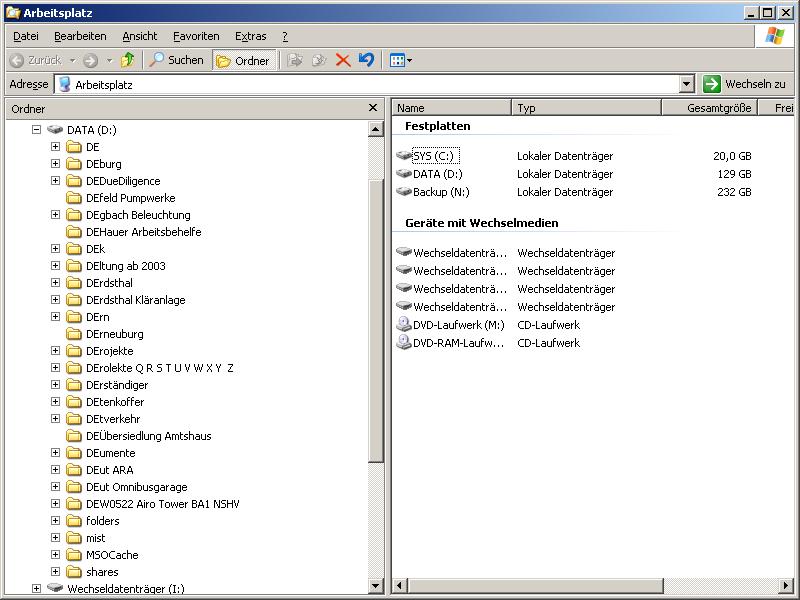Expand the Wechseldatenträger (I:) node
The image size is (800, 600).
(36, 588)
